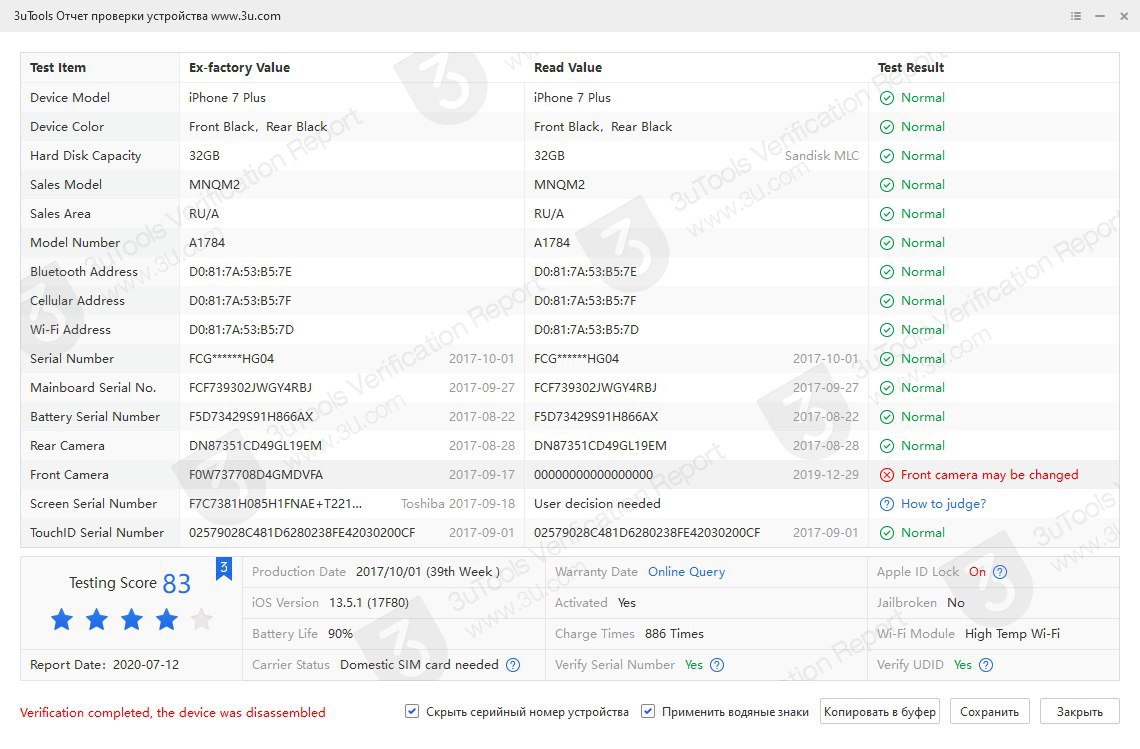Open 'Online Query' warranty link

(x=686, y=572)
